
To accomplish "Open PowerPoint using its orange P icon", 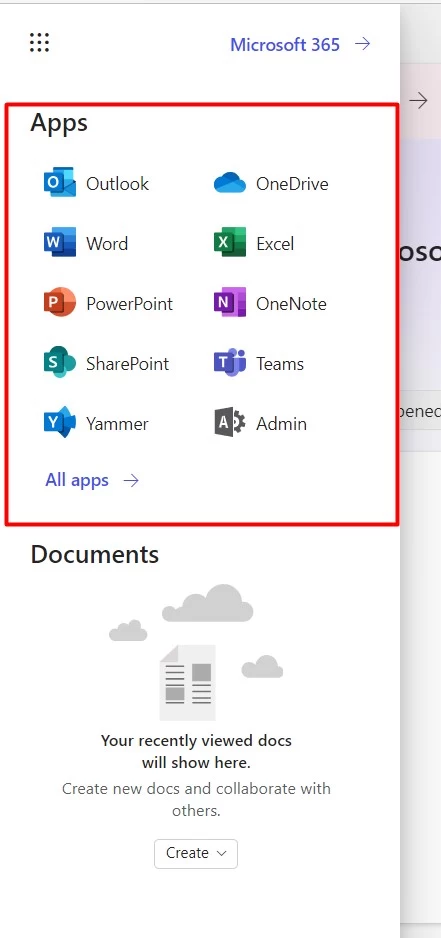I will pyautogui.click(x=60, y=303).
